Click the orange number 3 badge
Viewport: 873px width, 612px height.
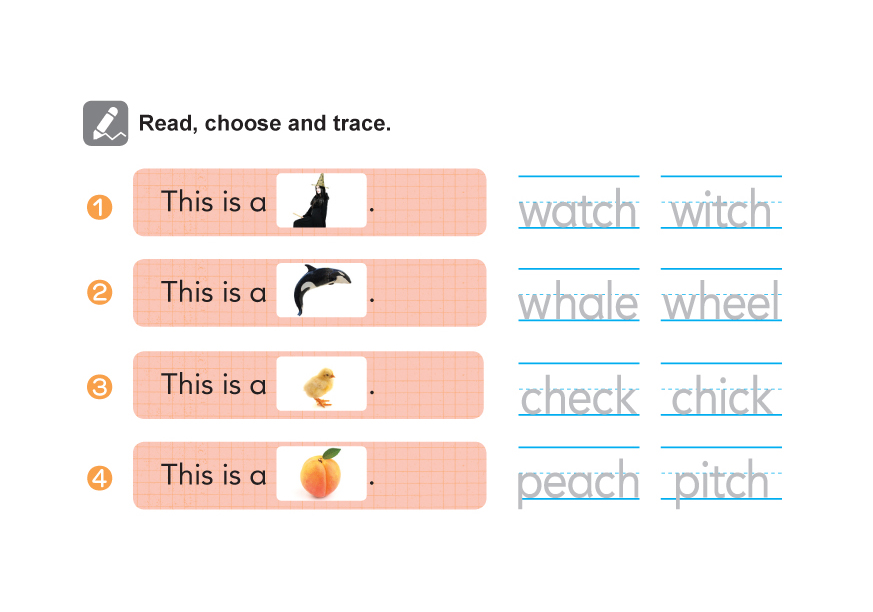[x=100, y=386]
